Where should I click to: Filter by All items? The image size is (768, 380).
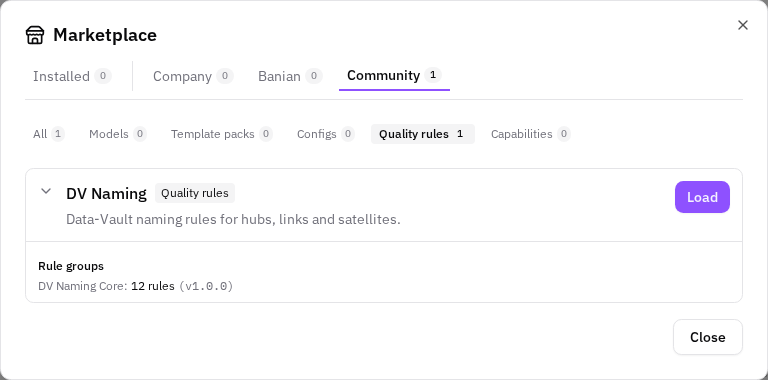point(48,134)
